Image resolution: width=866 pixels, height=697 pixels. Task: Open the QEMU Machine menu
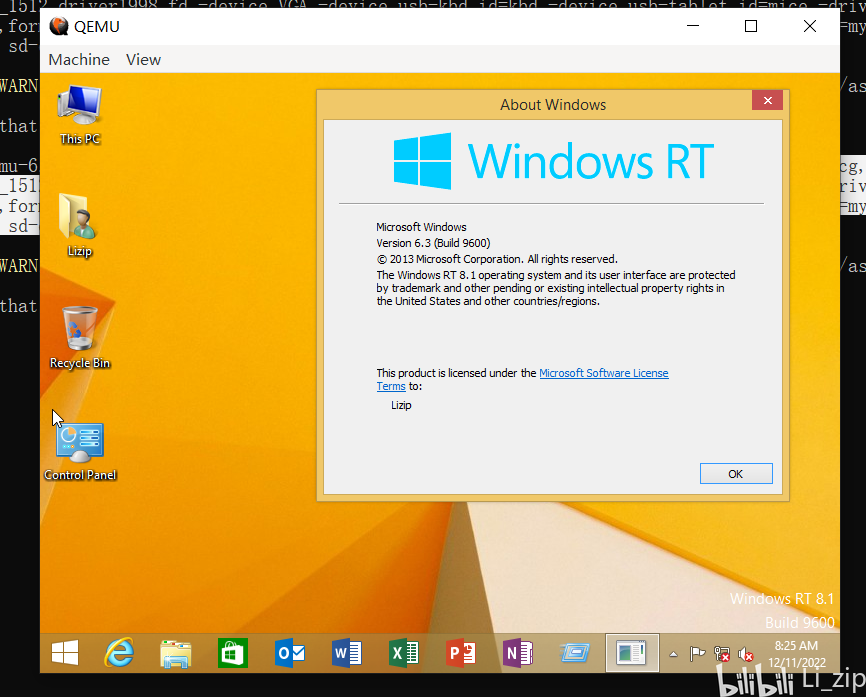79,60
